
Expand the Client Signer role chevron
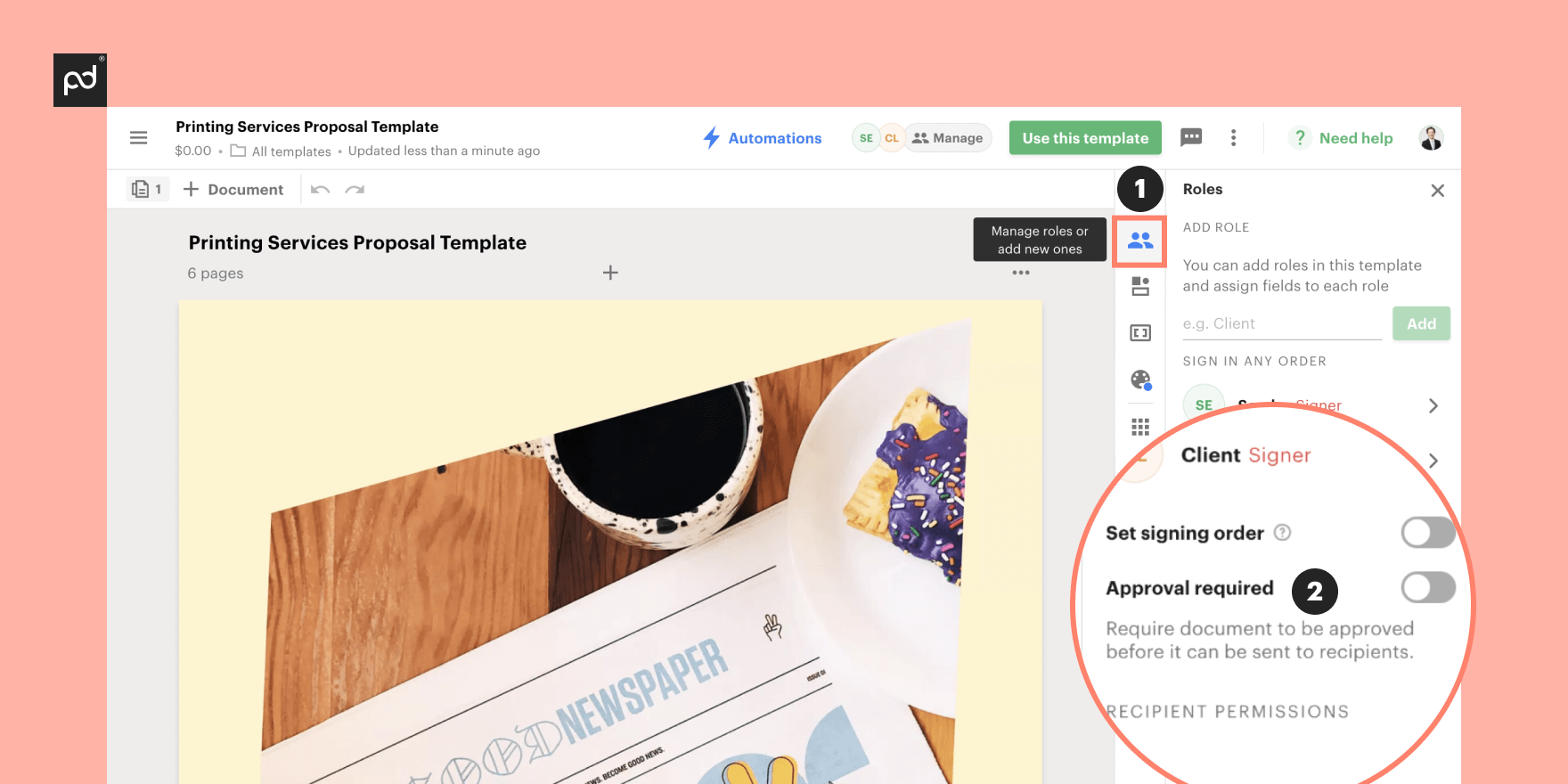(x=1433, y=461)
